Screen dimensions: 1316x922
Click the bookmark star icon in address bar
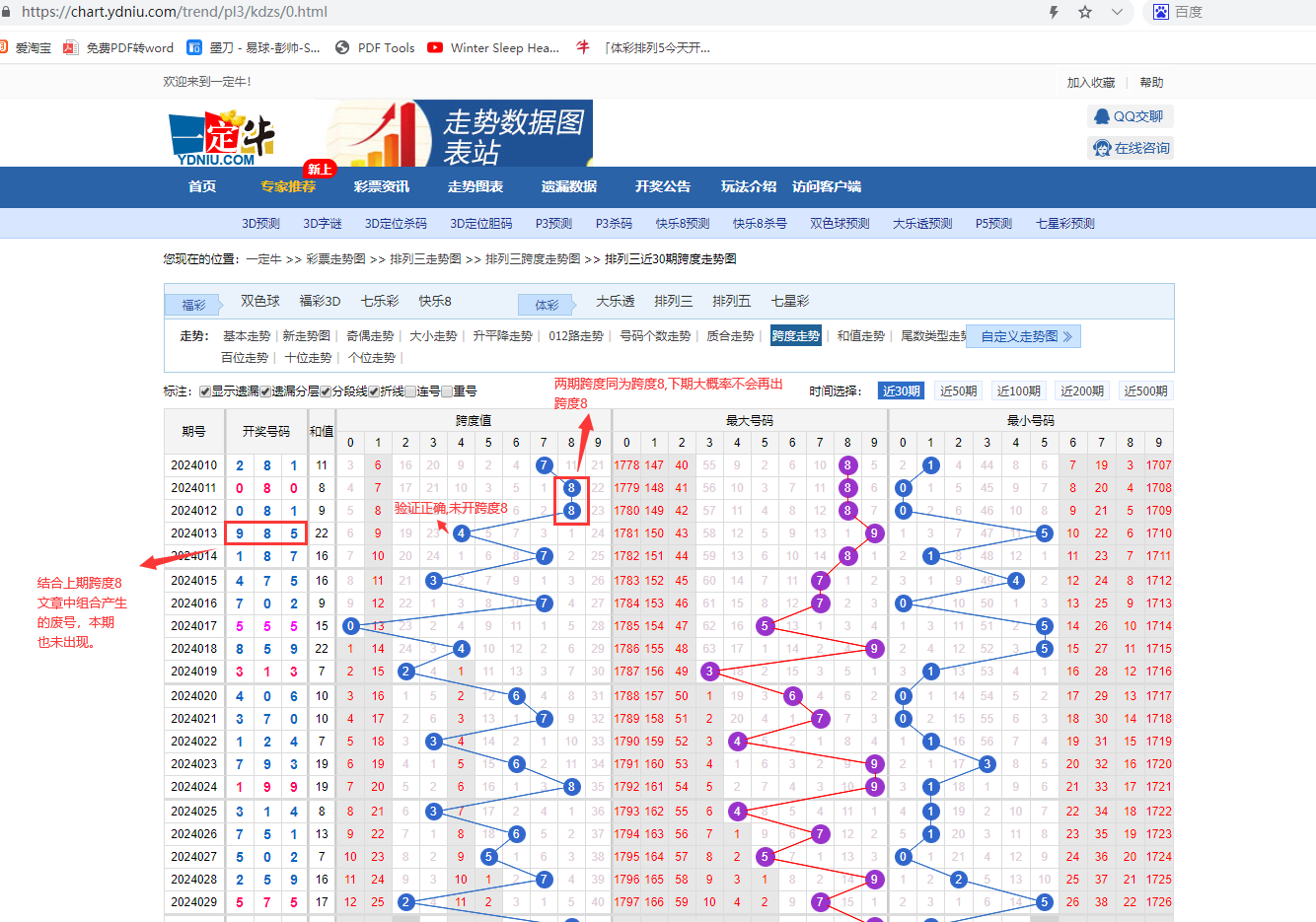pyautogui.click(x=1085, y=12)
